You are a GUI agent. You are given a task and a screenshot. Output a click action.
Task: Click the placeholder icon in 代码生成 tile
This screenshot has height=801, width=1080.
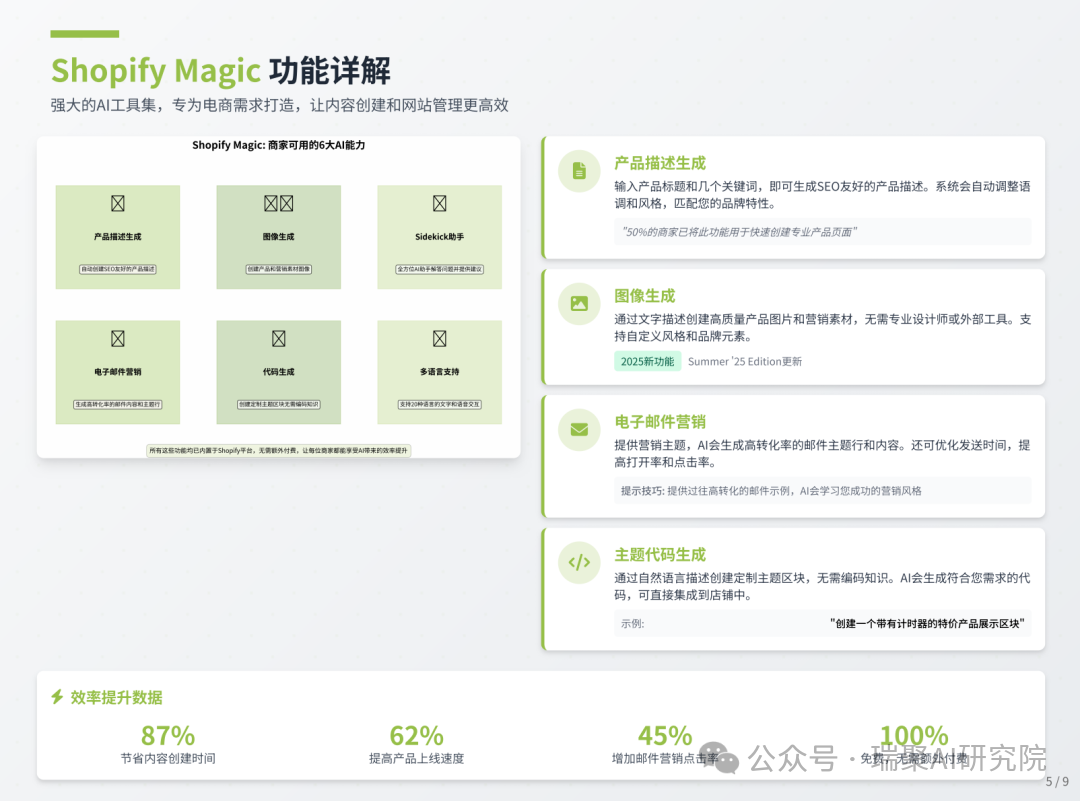pyautogui.click(x=278, y=338)
